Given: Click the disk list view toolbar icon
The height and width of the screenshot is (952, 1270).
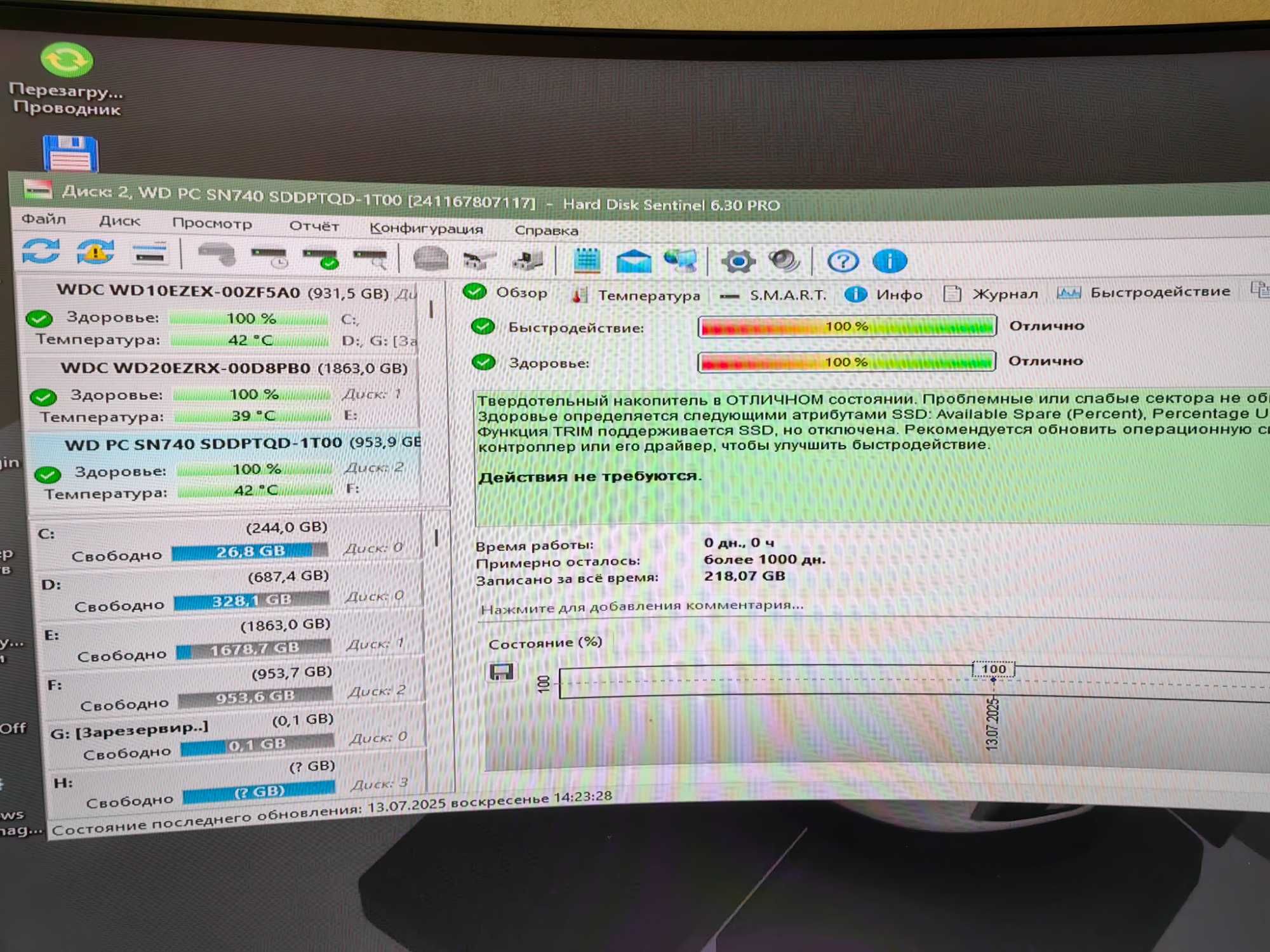Looking at the screenshot, I should pos(150,253).
